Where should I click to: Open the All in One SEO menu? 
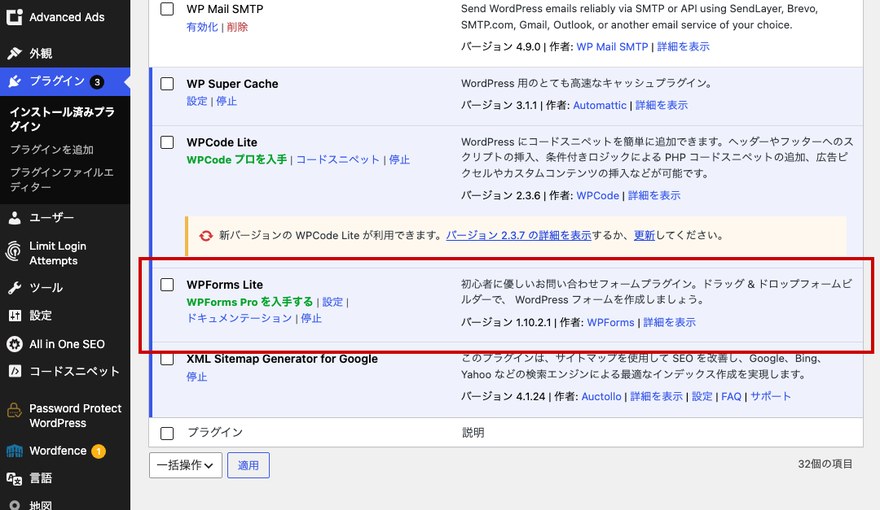coord(65,344)
